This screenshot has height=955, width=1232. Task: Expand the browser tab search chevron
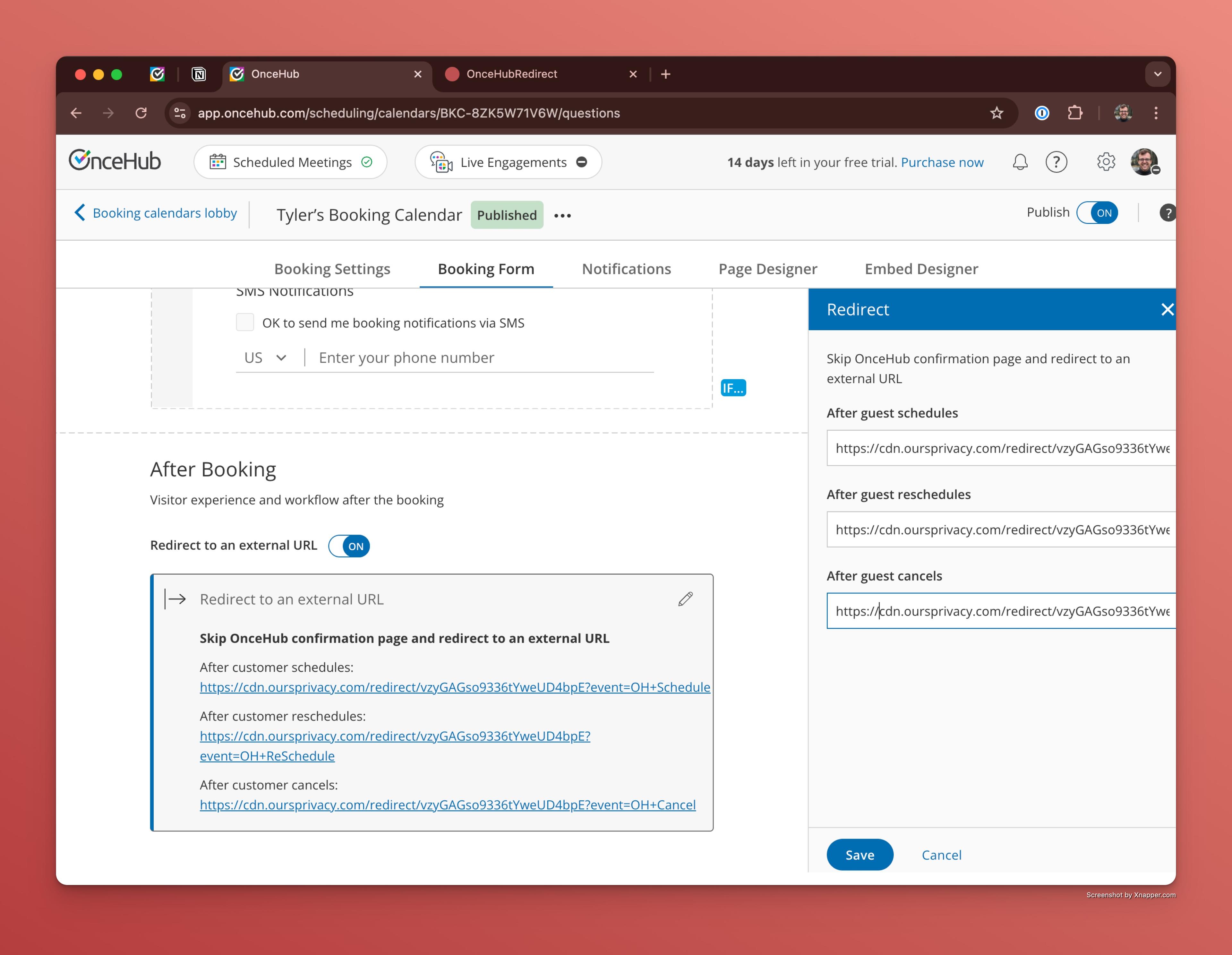[x=1158, y=74]
